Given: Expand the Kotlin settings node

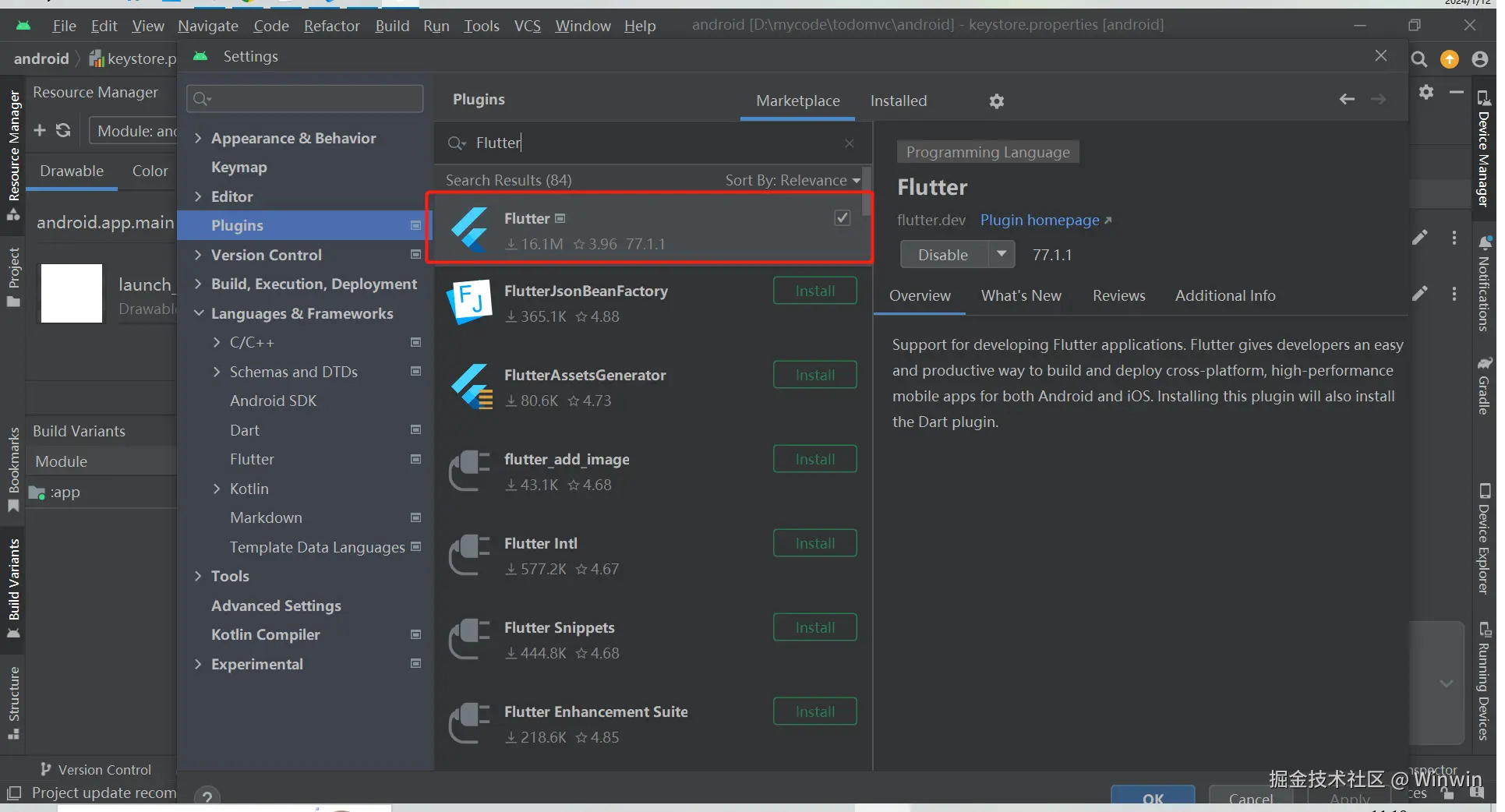Looking at the screenshot, I should click(217, 489).
